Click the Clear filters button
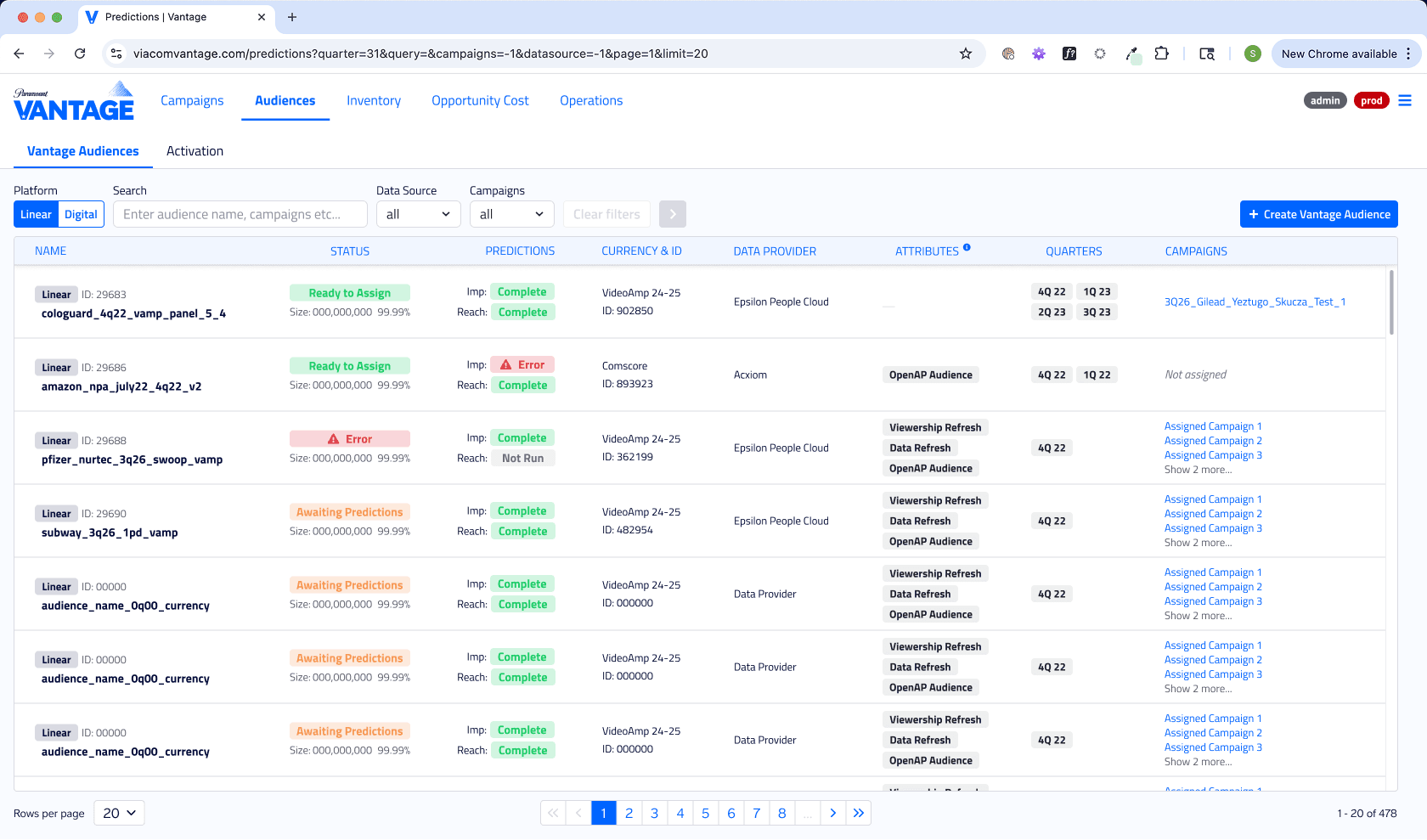The image size is (1427, 840). (x=606, y=214)
